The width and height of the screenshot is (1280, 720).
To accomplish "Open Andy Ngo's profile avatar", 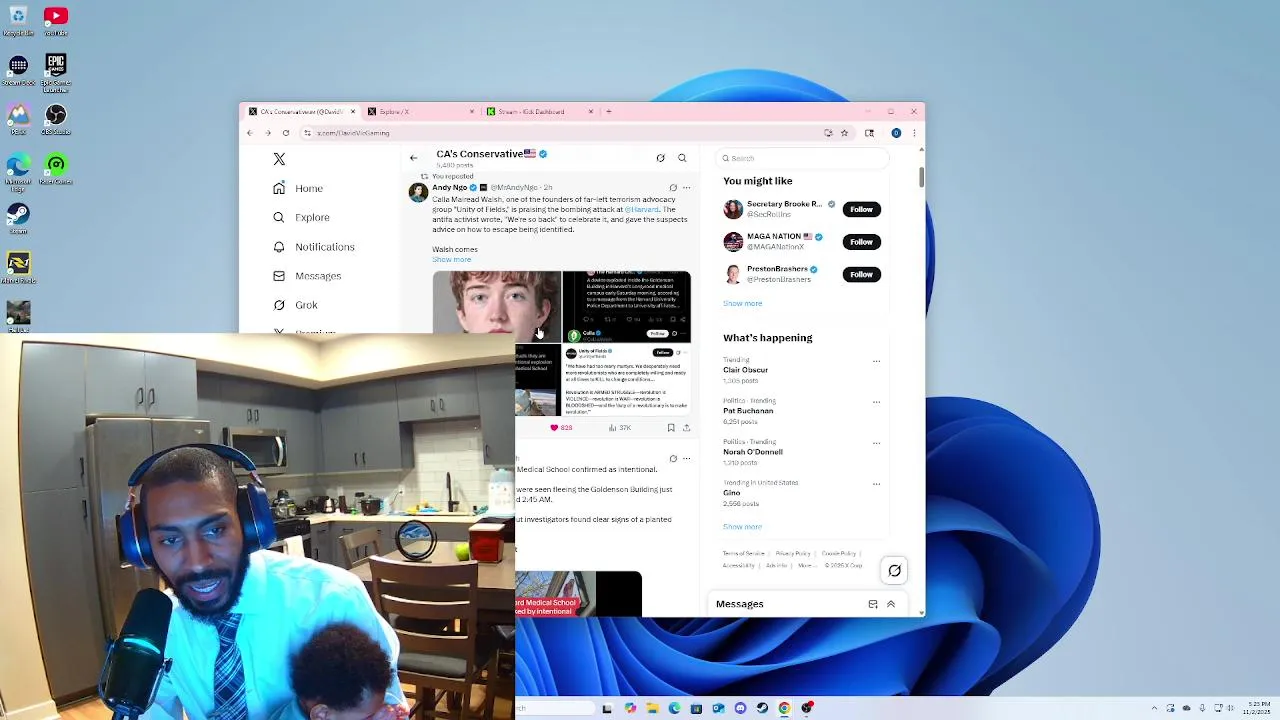I will 418,192.
